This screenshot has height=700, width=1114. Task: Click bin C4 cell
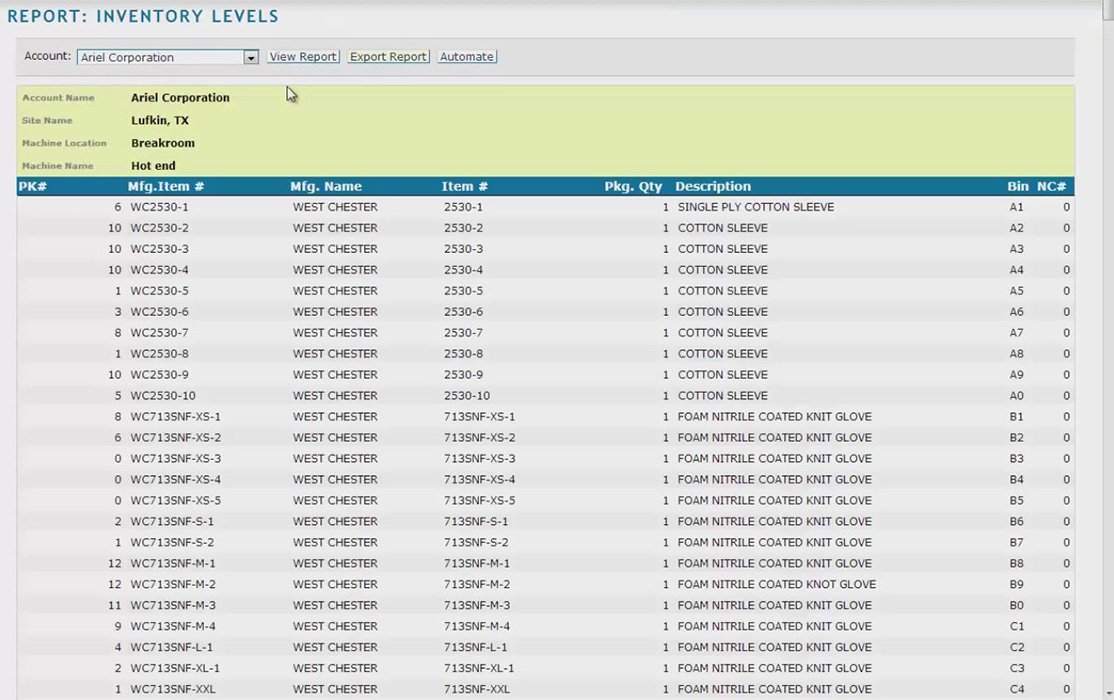(1017, 689)
